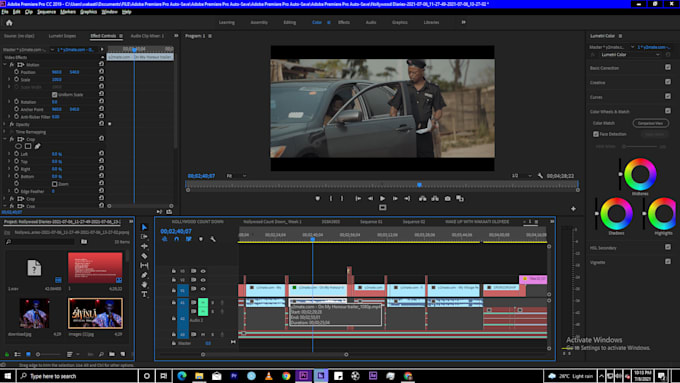Click Mark Out button
Viewport: 680px width, 383px height.
click(x=342, y=199)
